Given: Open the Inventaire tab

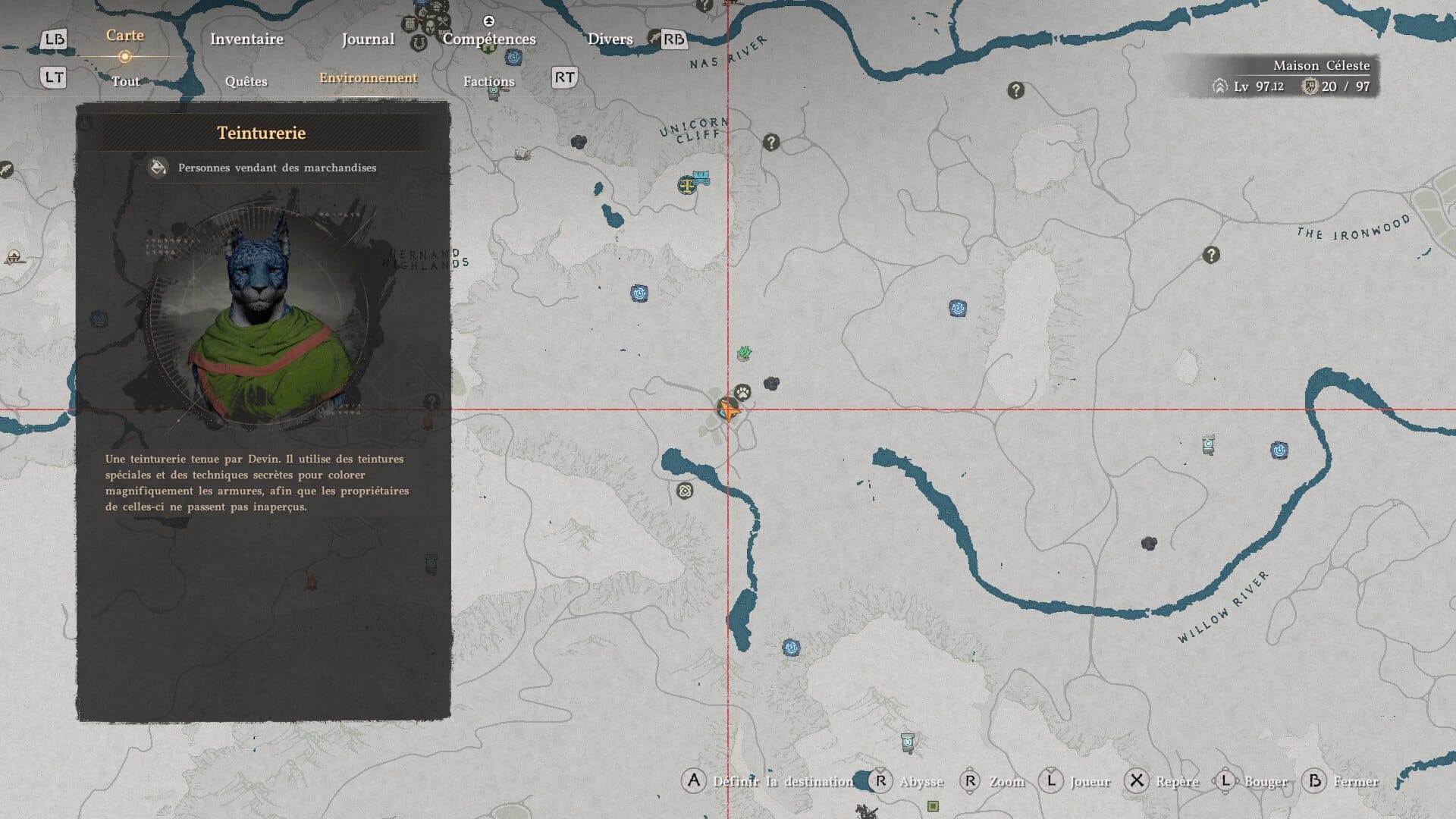Looking at the screenshot, I should pyautogui.click(x=246, y=39).
